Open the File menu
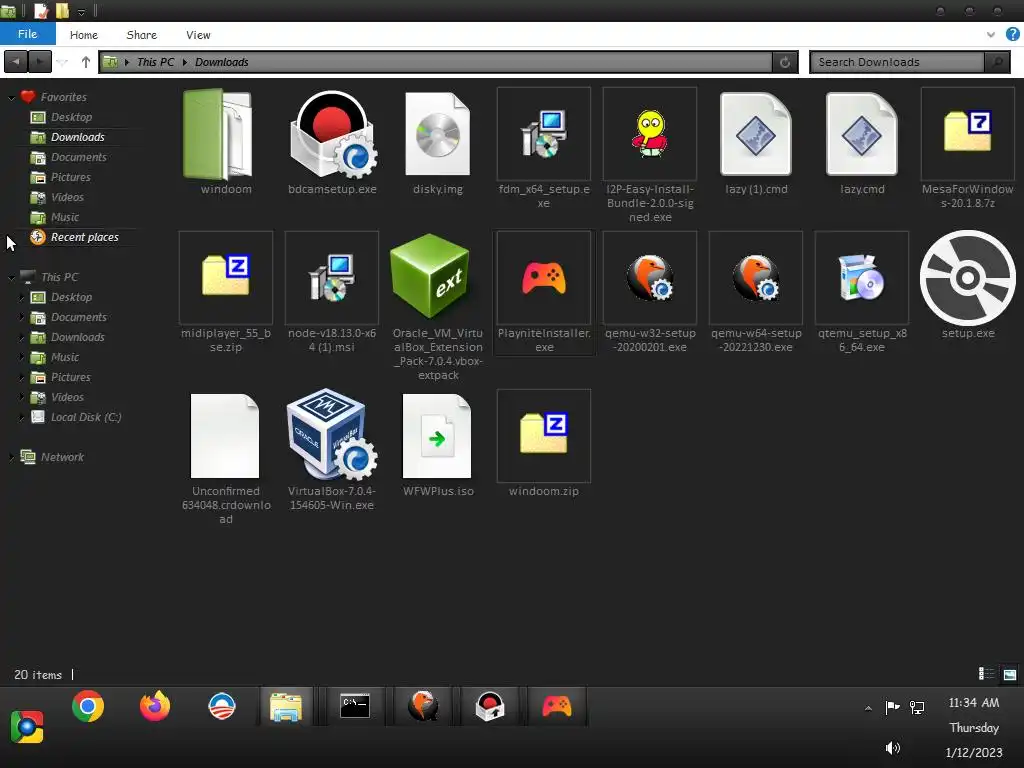Viewport: 1024px width, 768px height. click(27, 34)
